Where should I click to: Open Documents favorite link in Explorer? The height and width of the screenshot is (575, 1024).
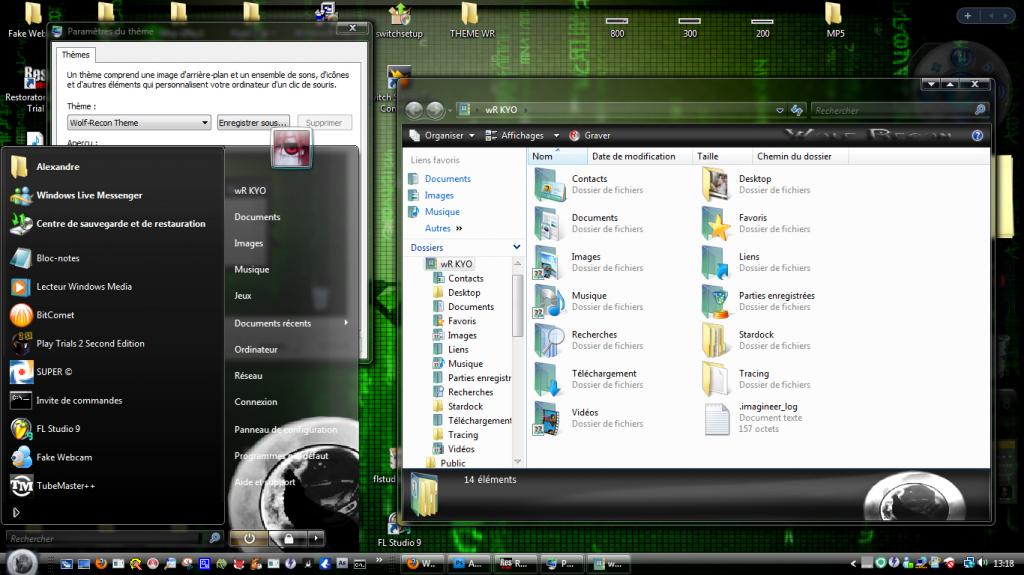447,178
